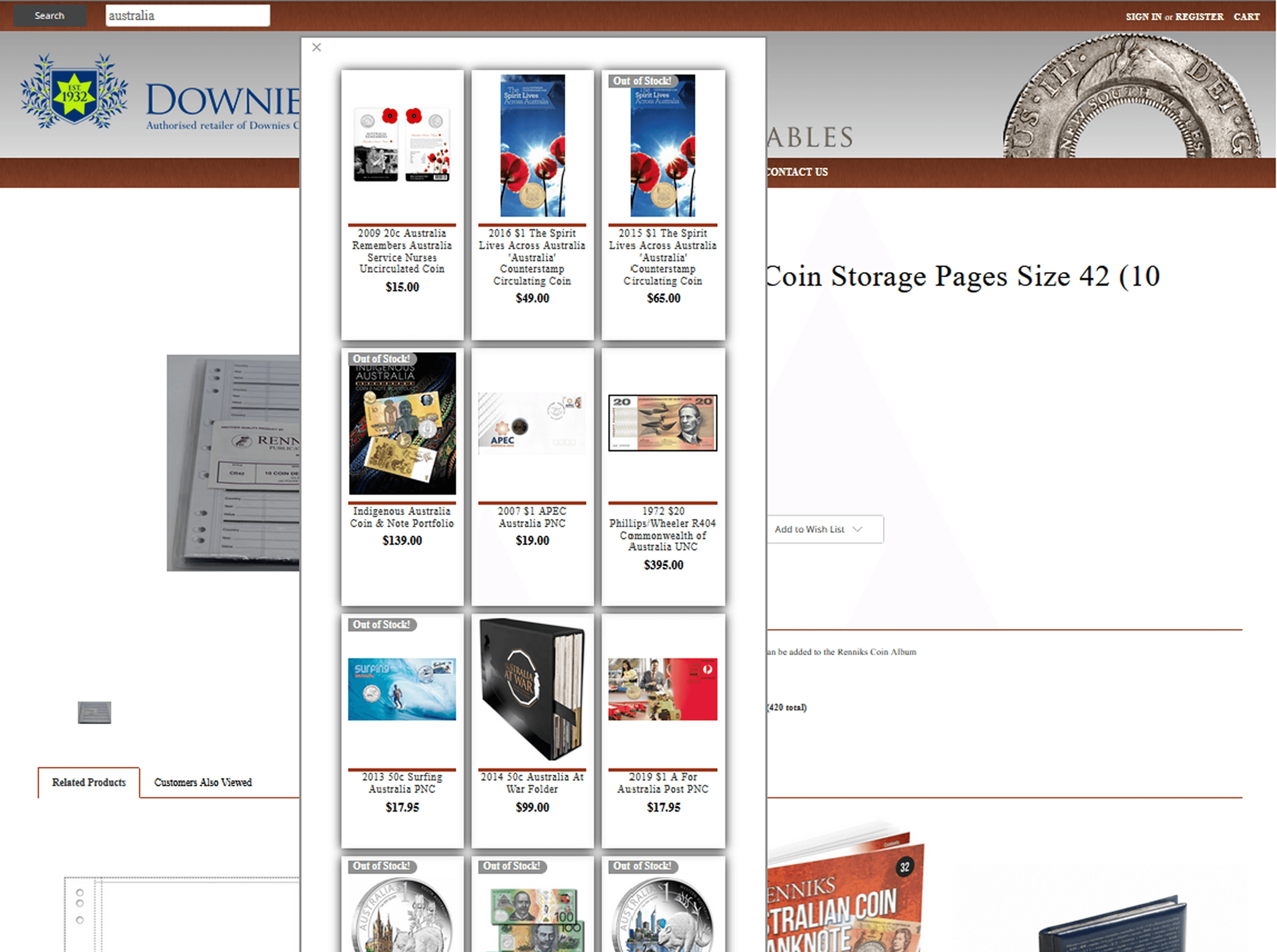Select the Related Products tab
Image resolution: width=1277 pixels, height=952 pixels.
click(x=89, y=782)
